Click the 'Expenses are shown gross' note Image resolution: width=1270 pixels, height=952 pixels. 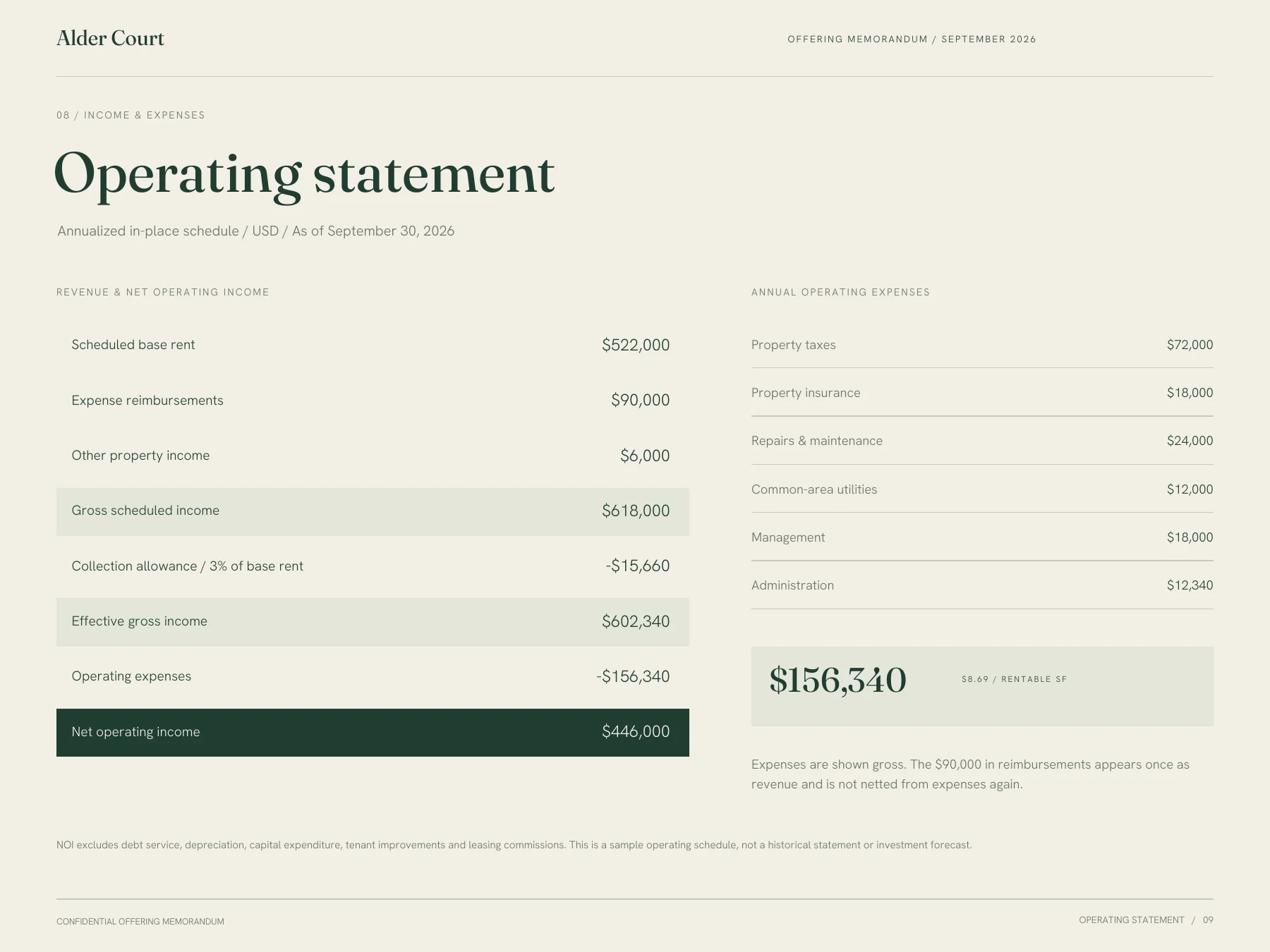coord(970,774)
